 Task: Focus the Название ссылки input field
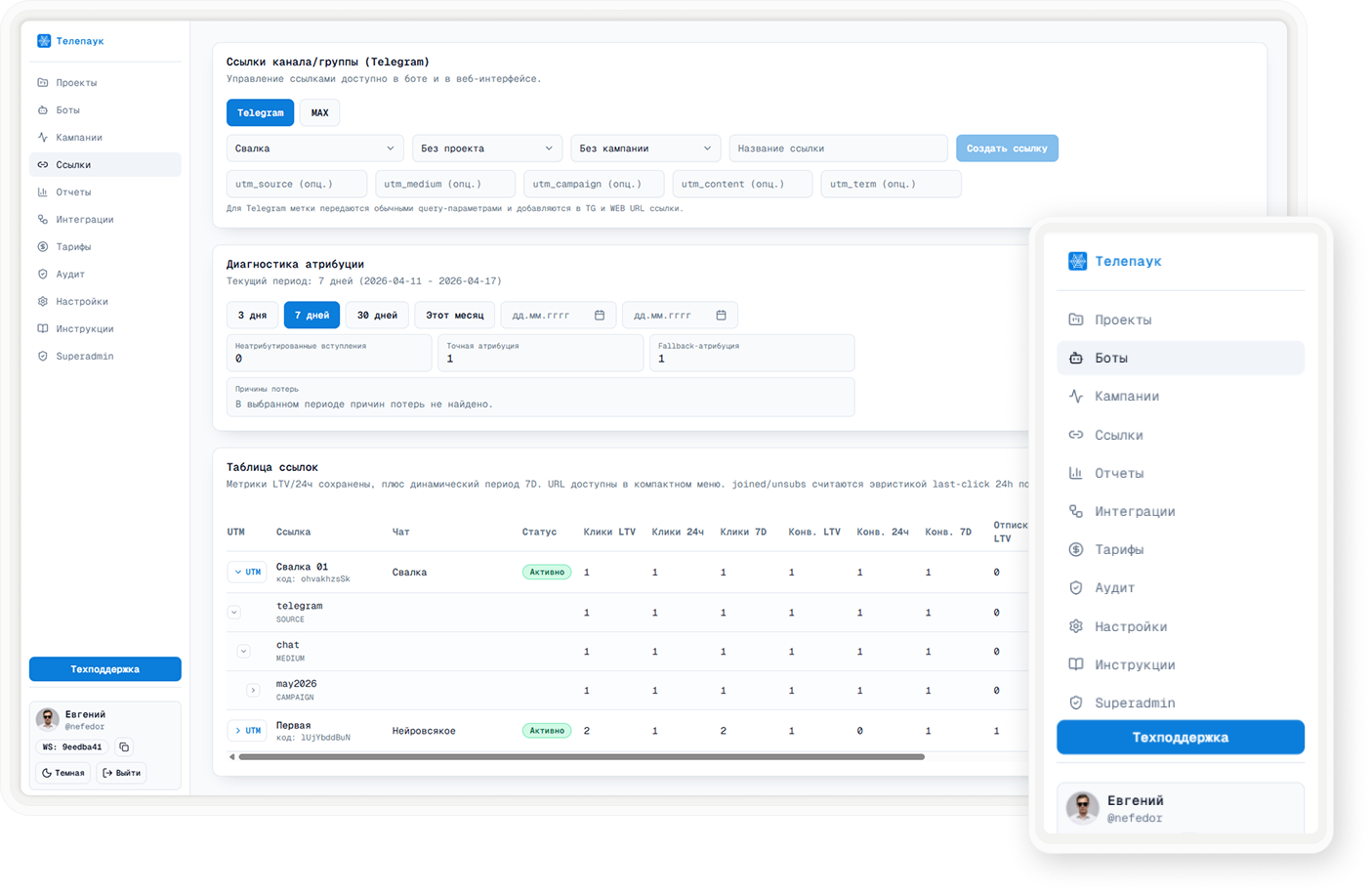pos(838,149)
